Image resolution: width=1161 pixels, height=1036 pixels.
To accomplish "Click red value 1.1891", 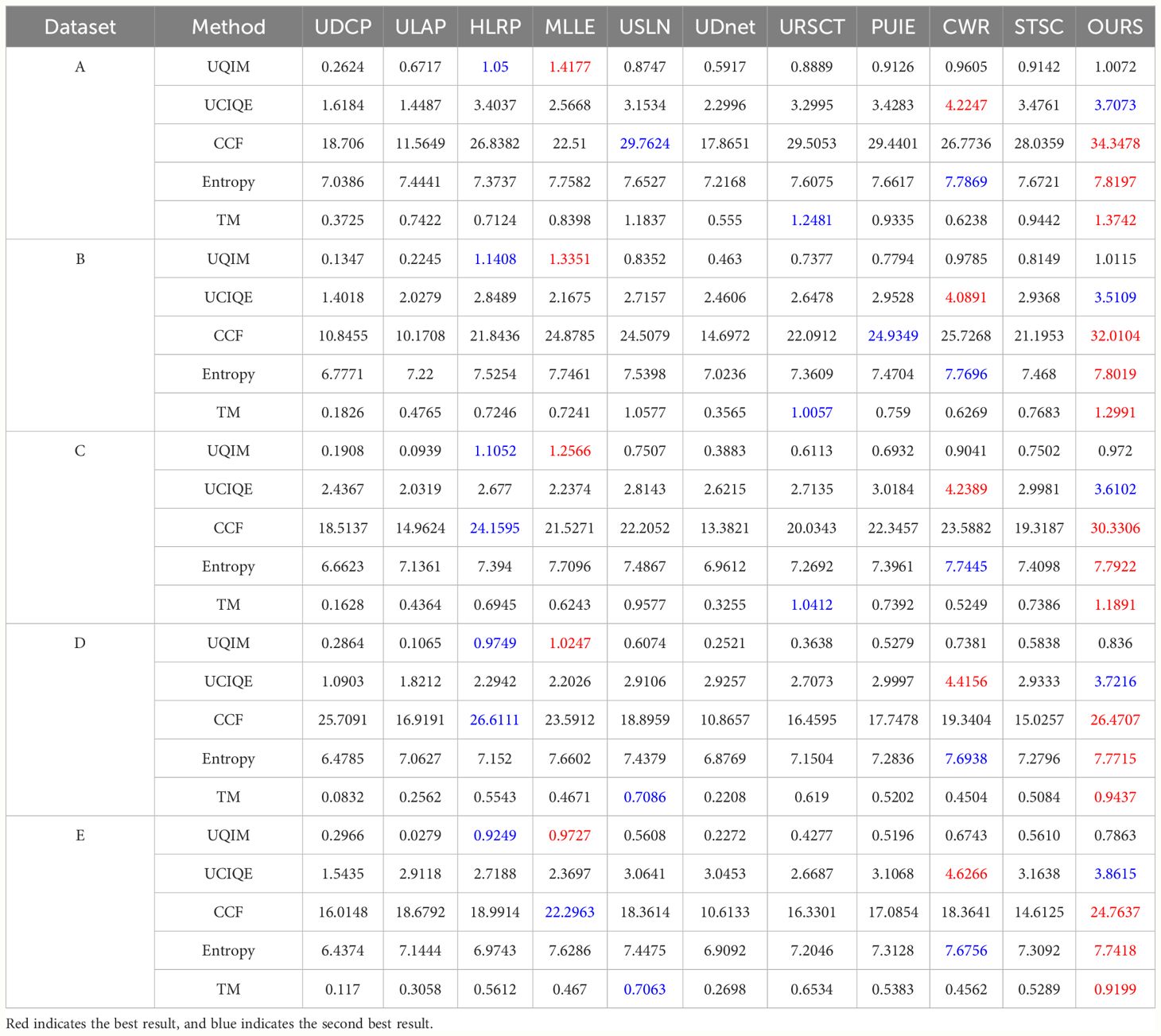I will pyautogui.click(x=1115, y=605).
